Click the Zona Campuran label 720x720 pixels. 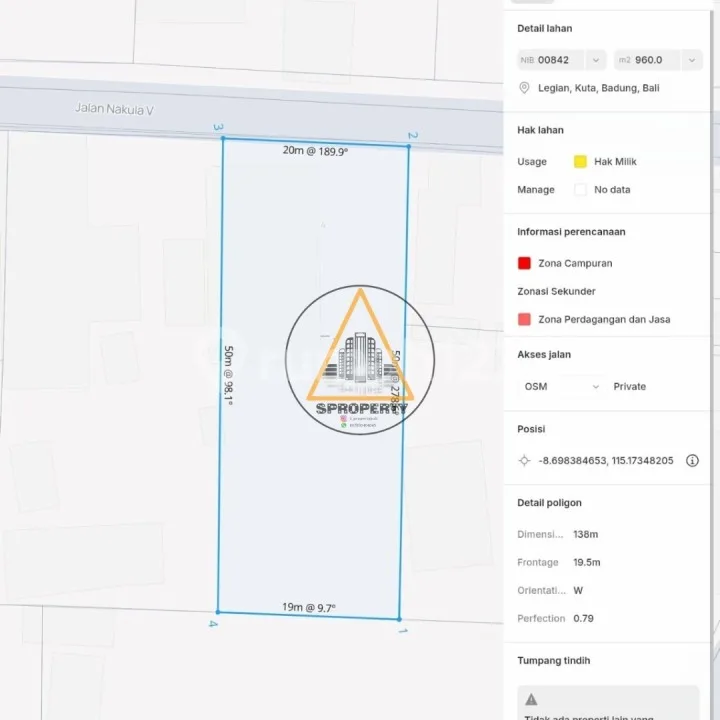tap(575, 263)
